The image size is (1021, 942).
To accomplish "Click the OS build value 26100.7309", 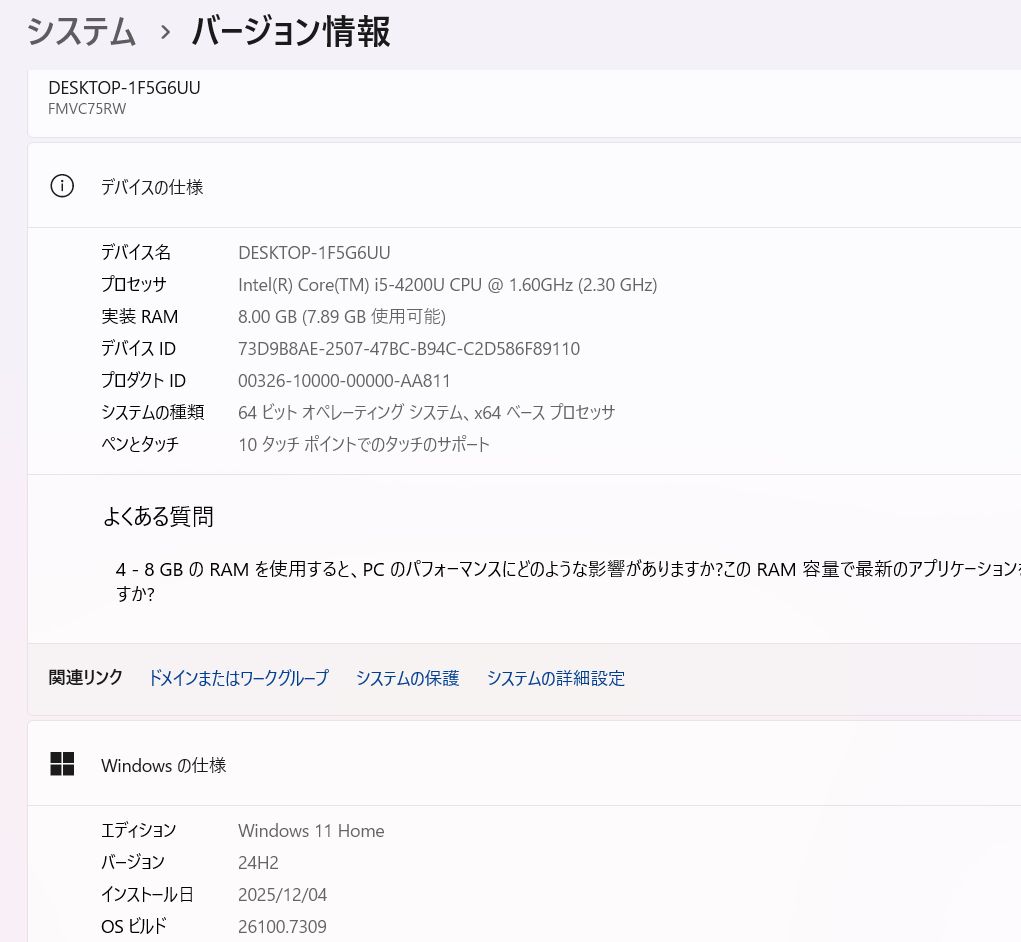I will [283, 926].
